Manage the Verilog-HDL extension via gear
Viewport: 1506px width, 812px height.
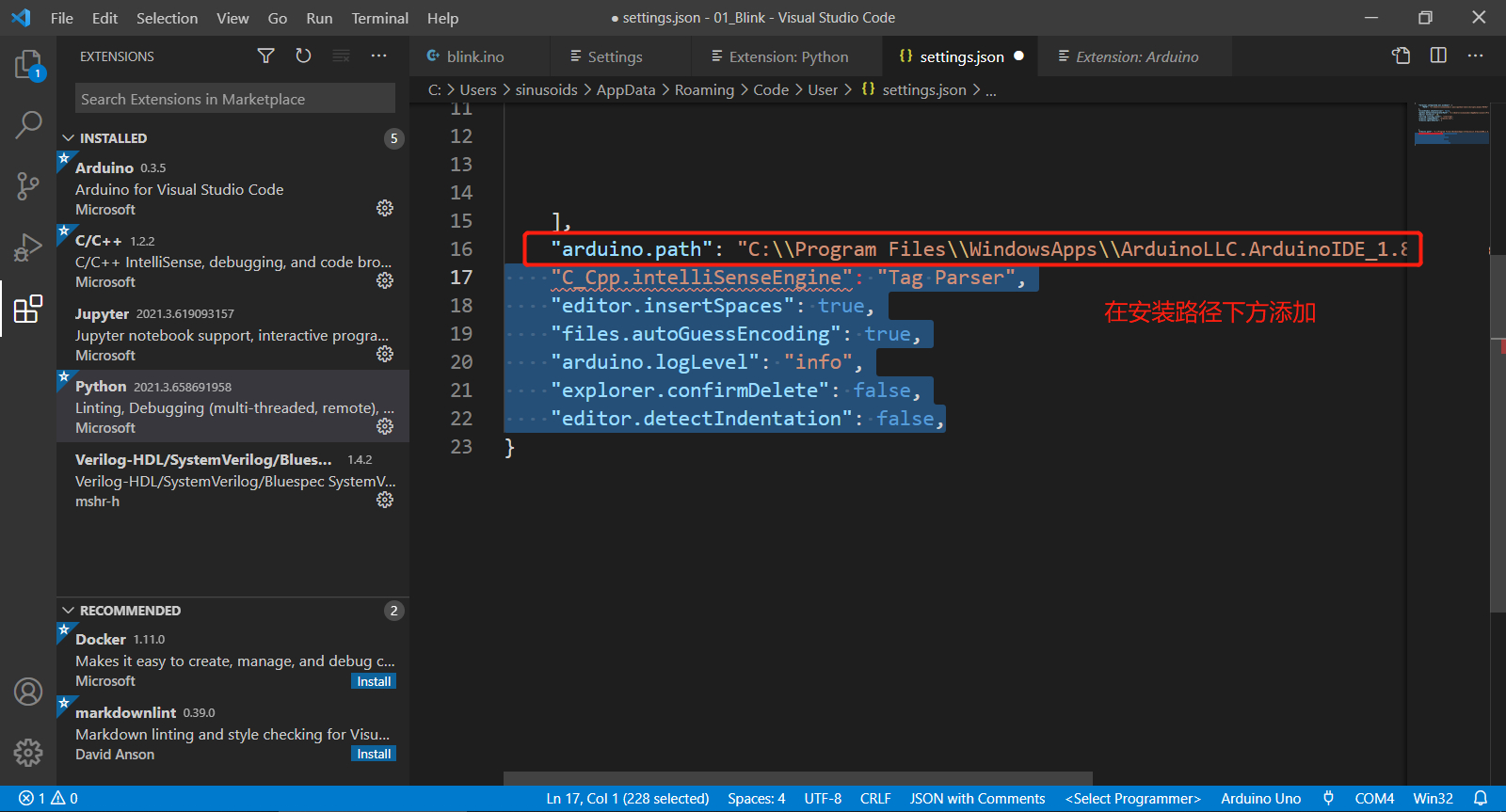tap(385, 500)
